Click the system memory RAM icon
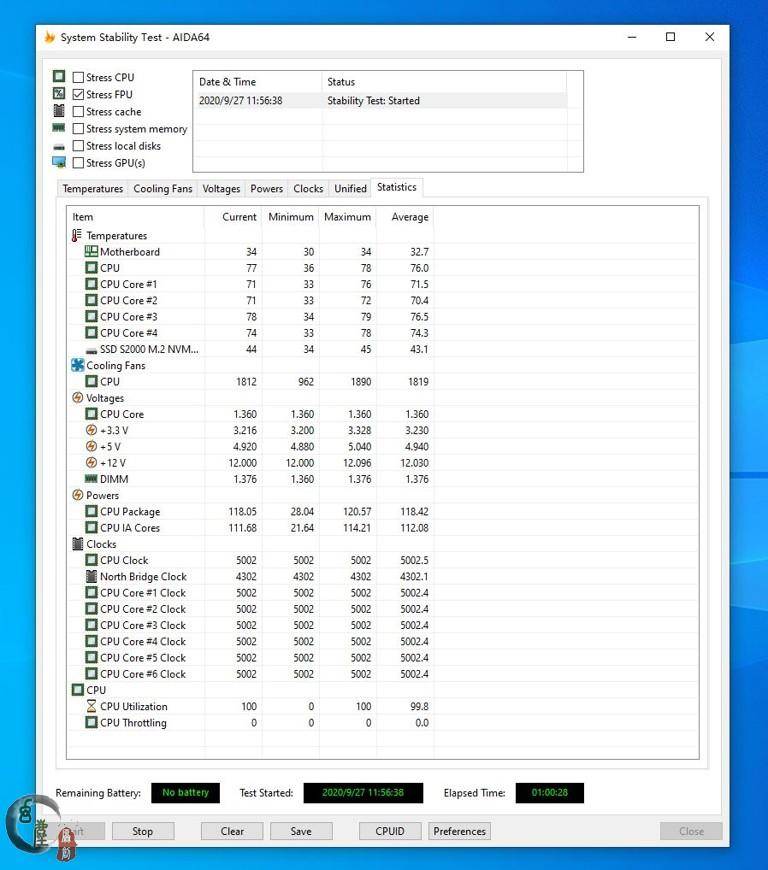 pos(59,128)
